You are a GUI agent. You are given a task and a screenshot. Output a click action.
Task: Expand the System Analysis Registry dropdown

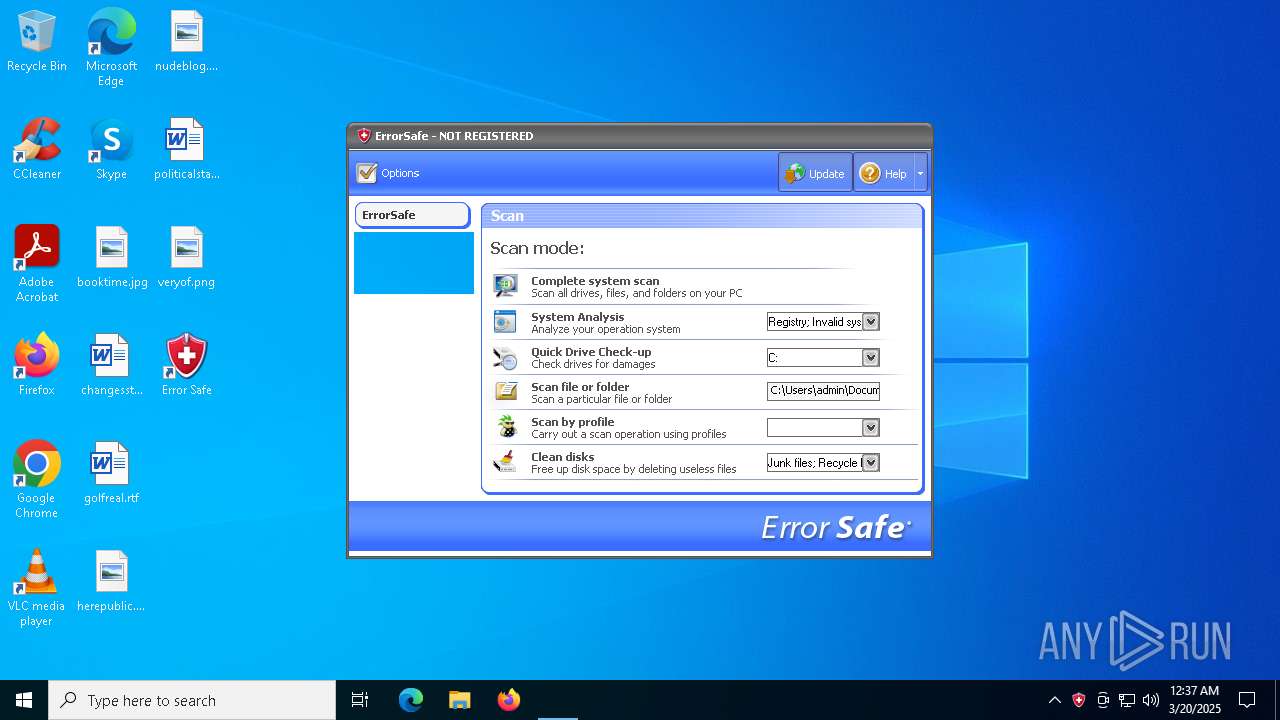[871, 322]
